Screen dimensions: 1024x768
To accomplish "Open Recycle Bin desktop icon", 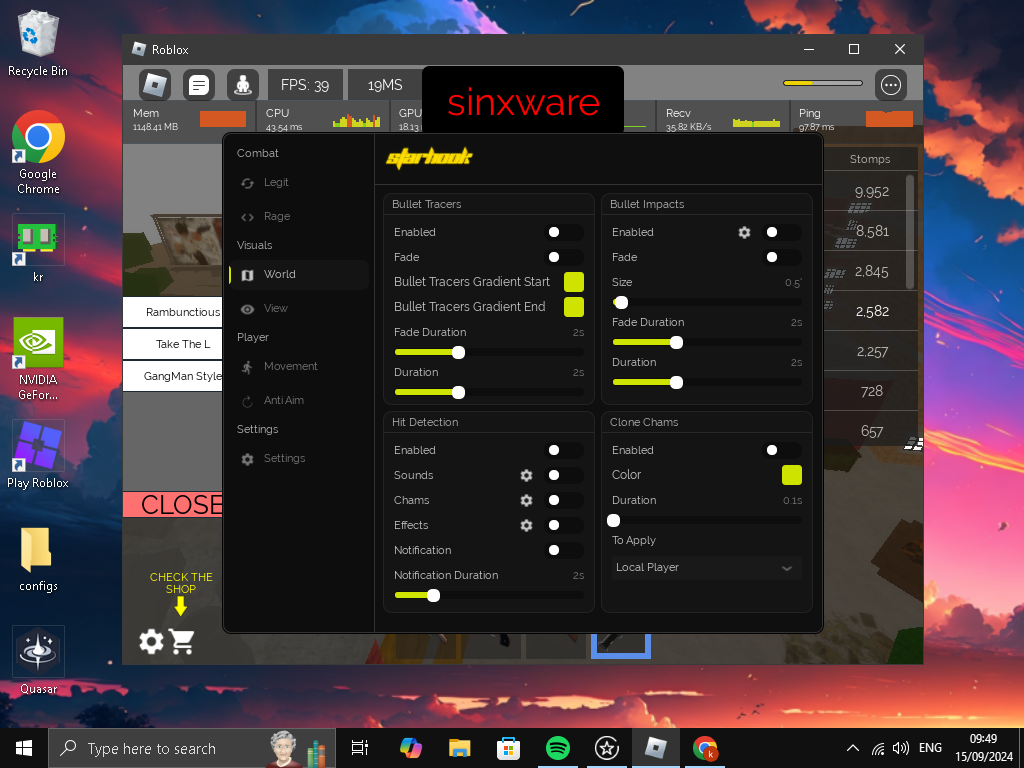I will [38, 44].
